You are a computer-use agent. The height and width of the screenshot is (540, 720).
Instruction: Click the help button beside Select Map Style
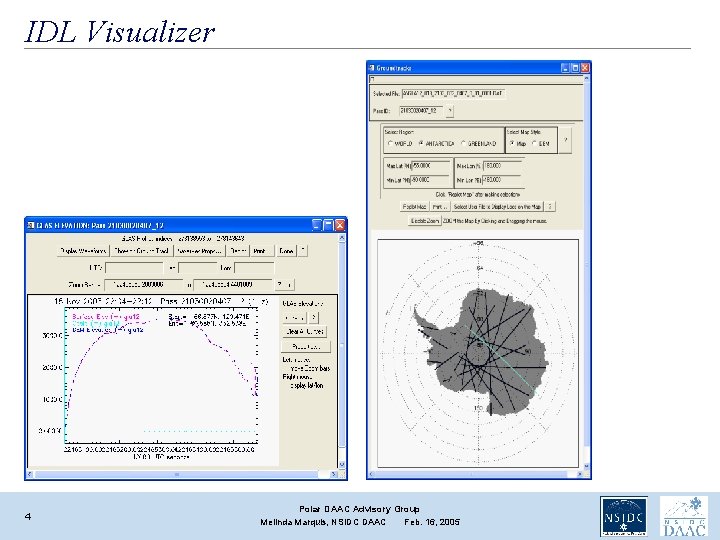coord(565,140)
